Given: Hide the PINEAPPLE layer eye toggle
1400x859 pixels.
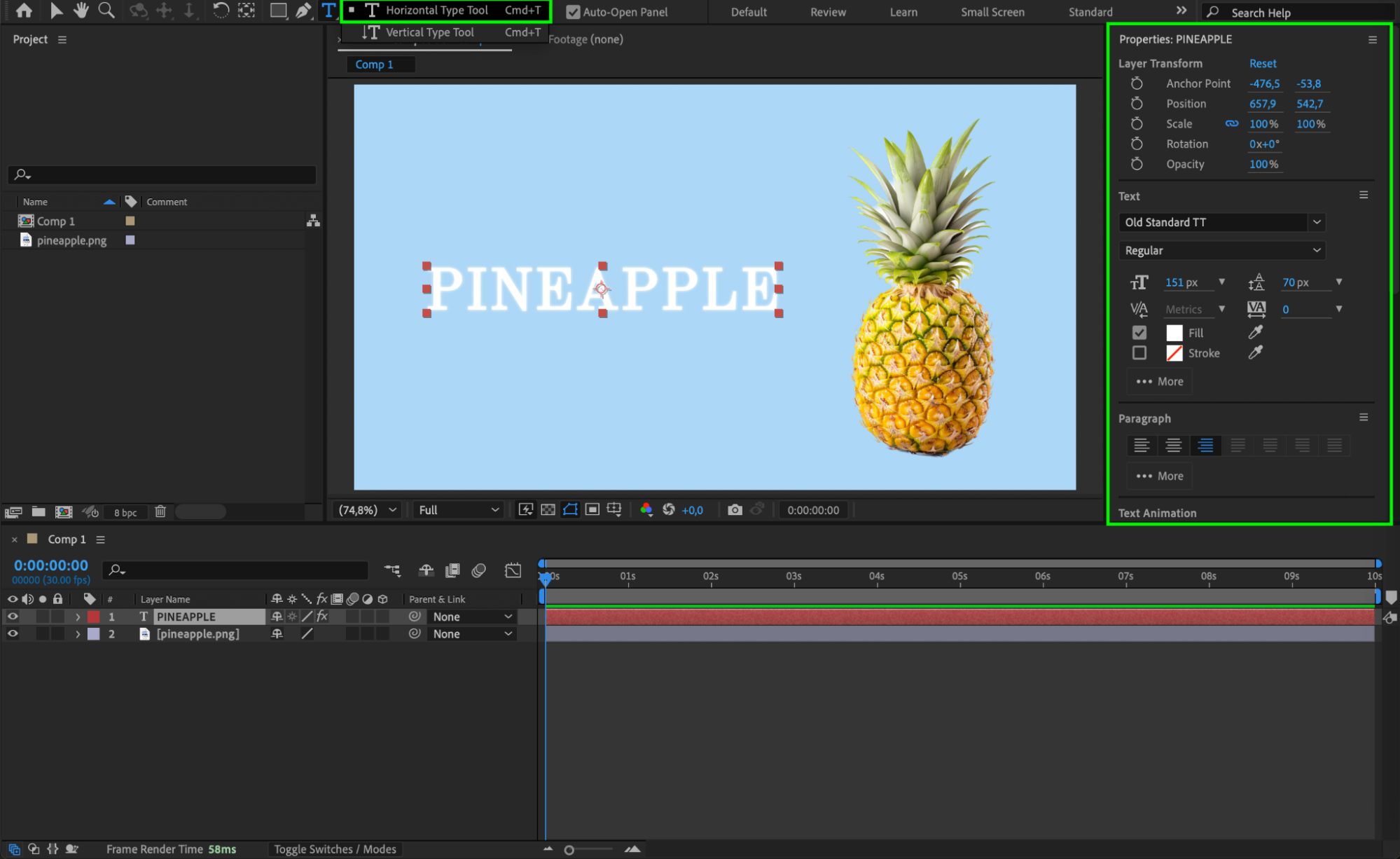Looking at the screenshot, I should click(13, 617).
